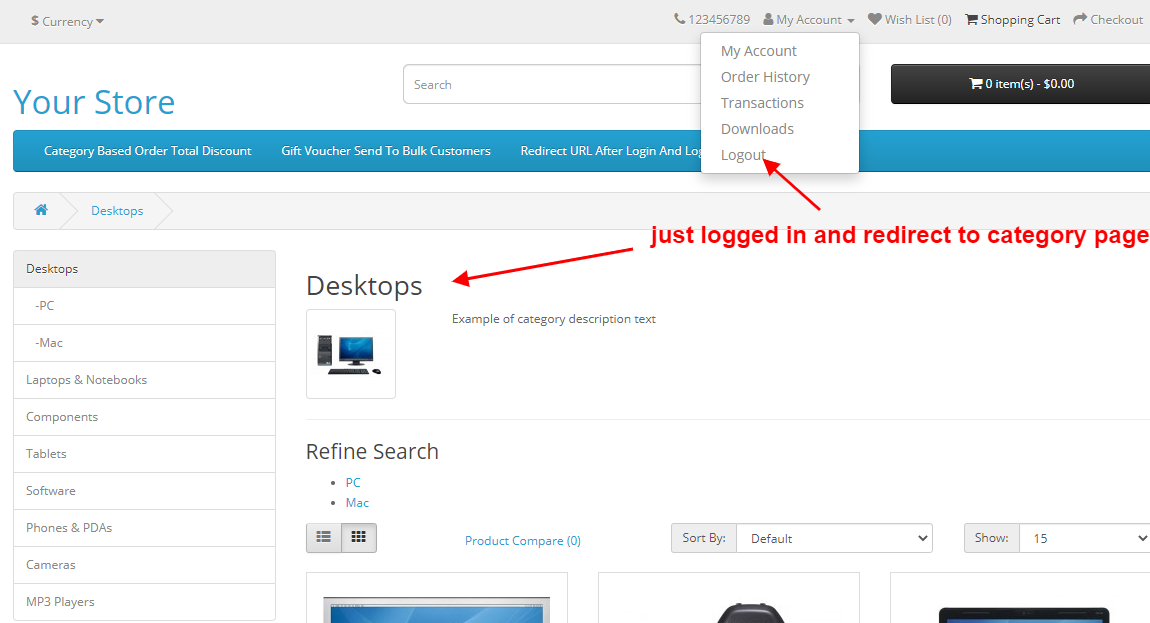Open Category Based Order Total Discount menu
The image size is (1150, 623).
[x=147, y=150]
